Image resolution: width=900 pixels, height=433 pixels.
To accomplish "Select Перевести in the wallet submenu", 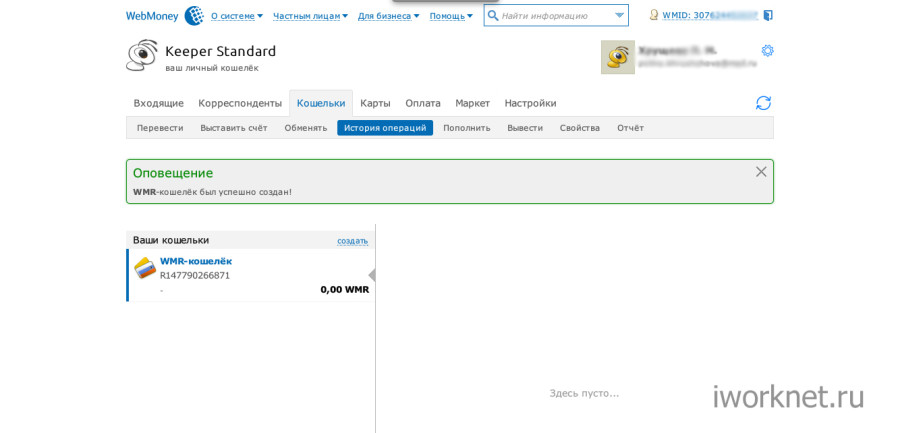I will coord(160,128).
